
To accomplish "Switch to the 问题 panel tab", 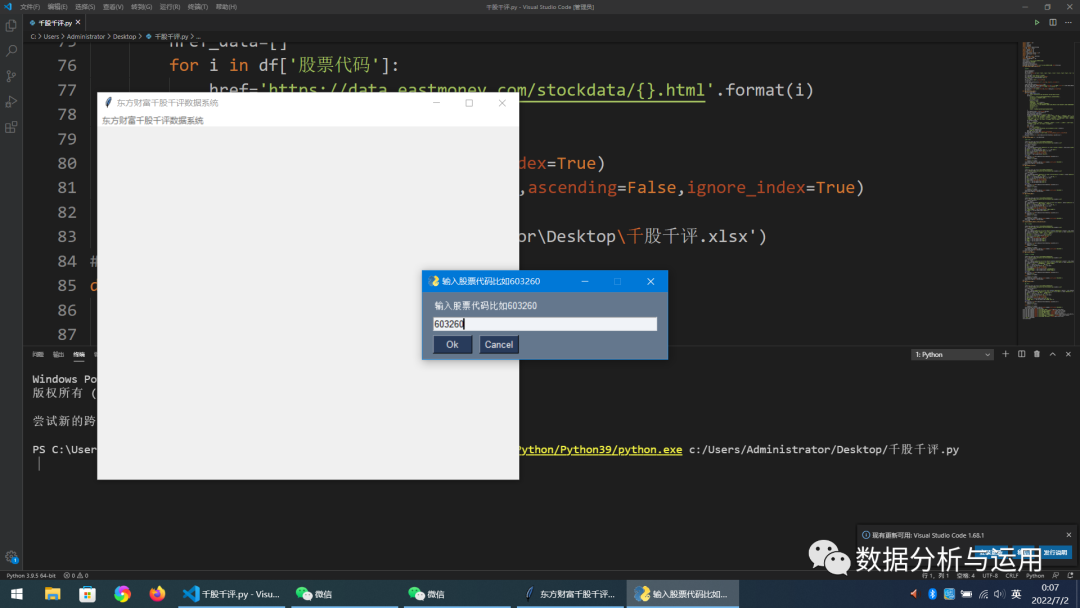I will [x=38, y=355].
